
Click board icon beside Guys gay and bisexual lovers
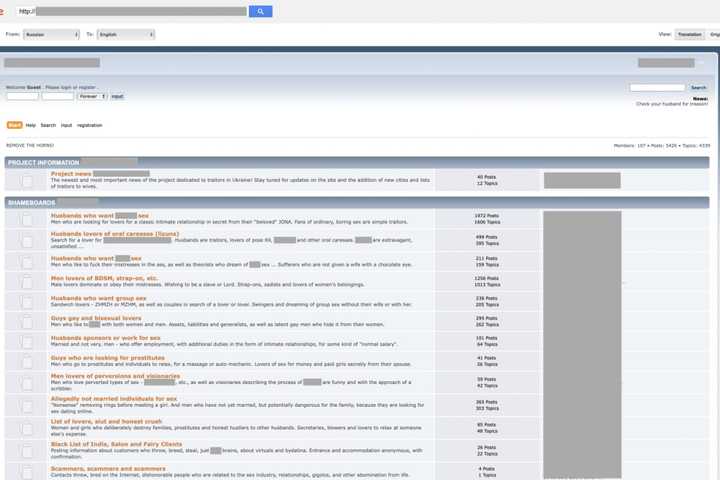(x=27, y=321)
